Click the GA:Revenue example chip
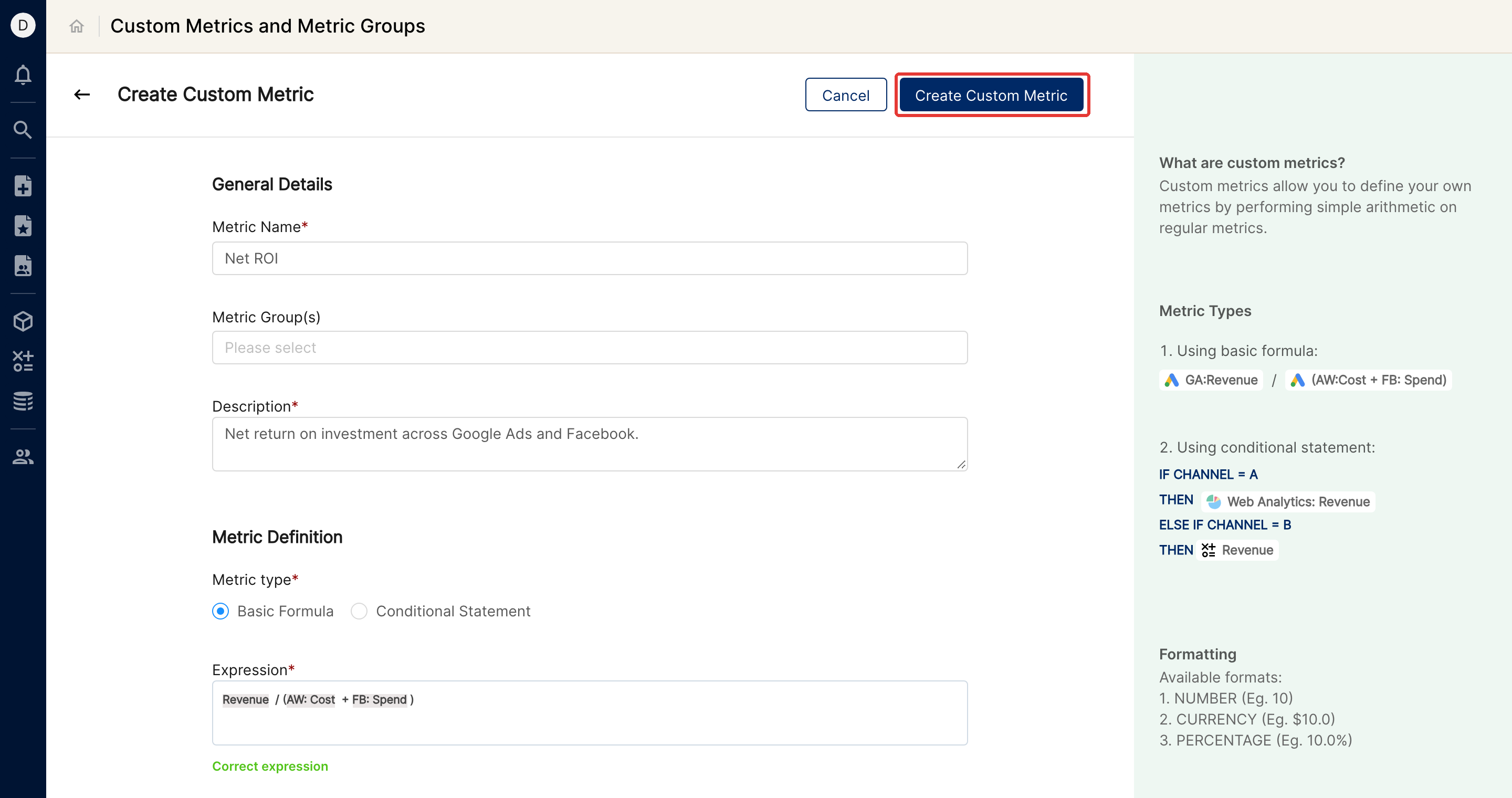This screenshot has height=798, width=1512. pyautogui.click(x=1211, y=380)
